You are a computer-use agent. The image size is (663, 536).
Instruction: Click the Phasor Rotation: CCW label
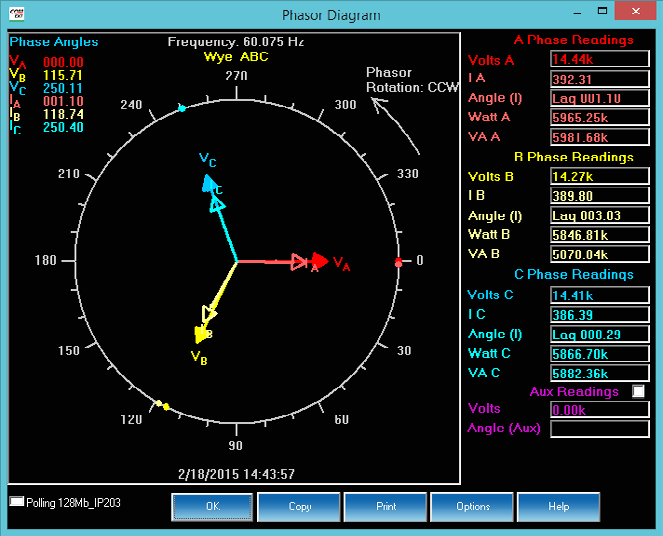[412, 80]
